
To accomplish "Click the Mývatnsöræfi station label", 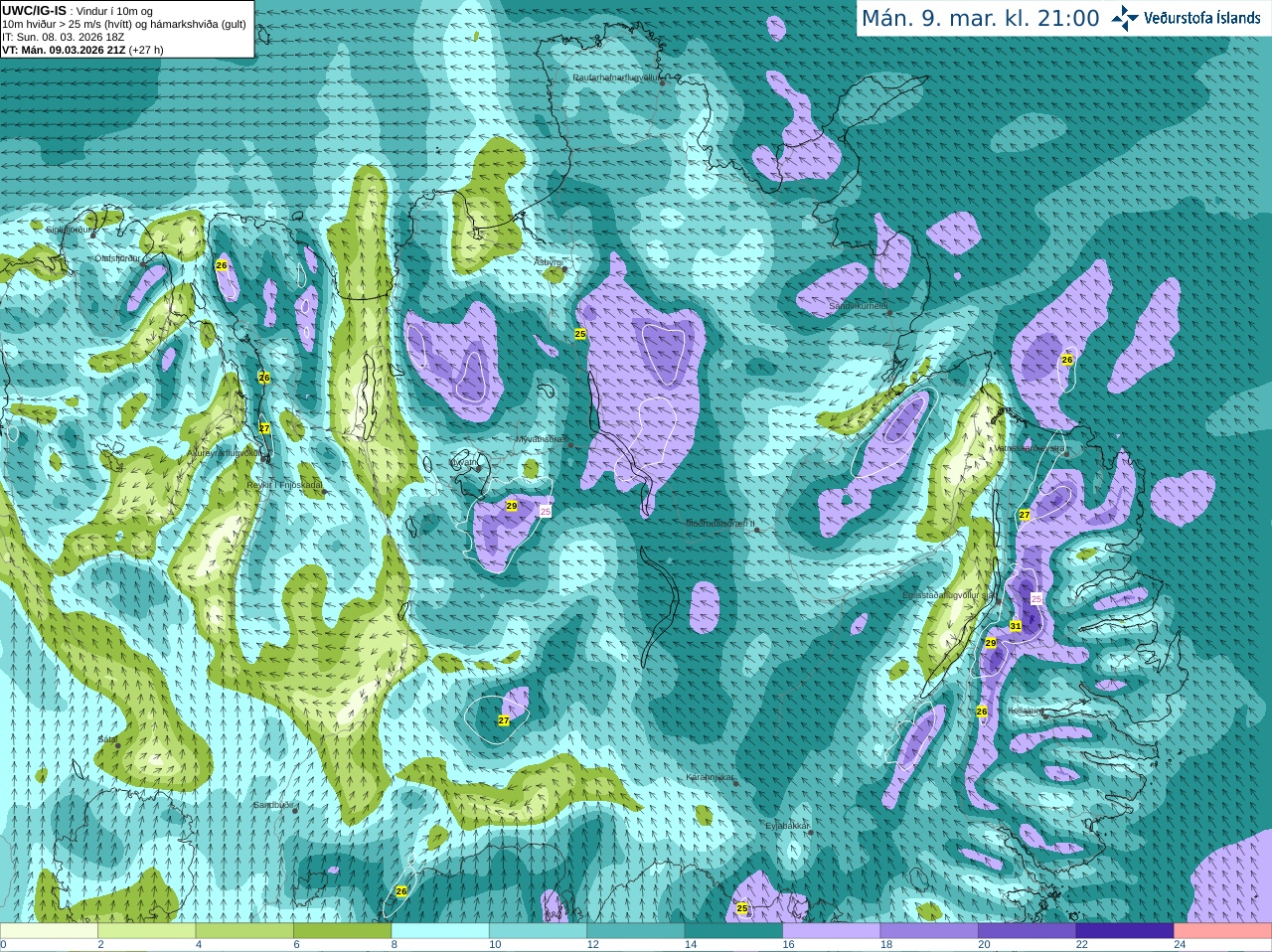I will pos(541,439).
